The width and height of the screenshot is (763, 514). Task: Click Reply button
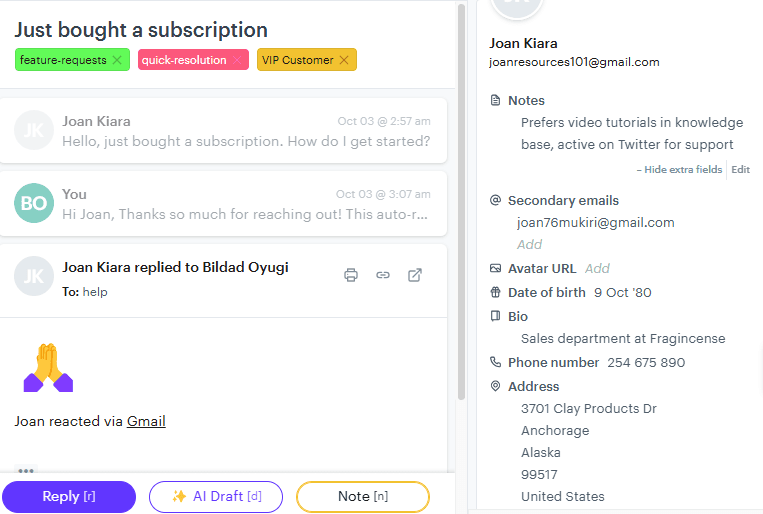(x=69, y=497)
